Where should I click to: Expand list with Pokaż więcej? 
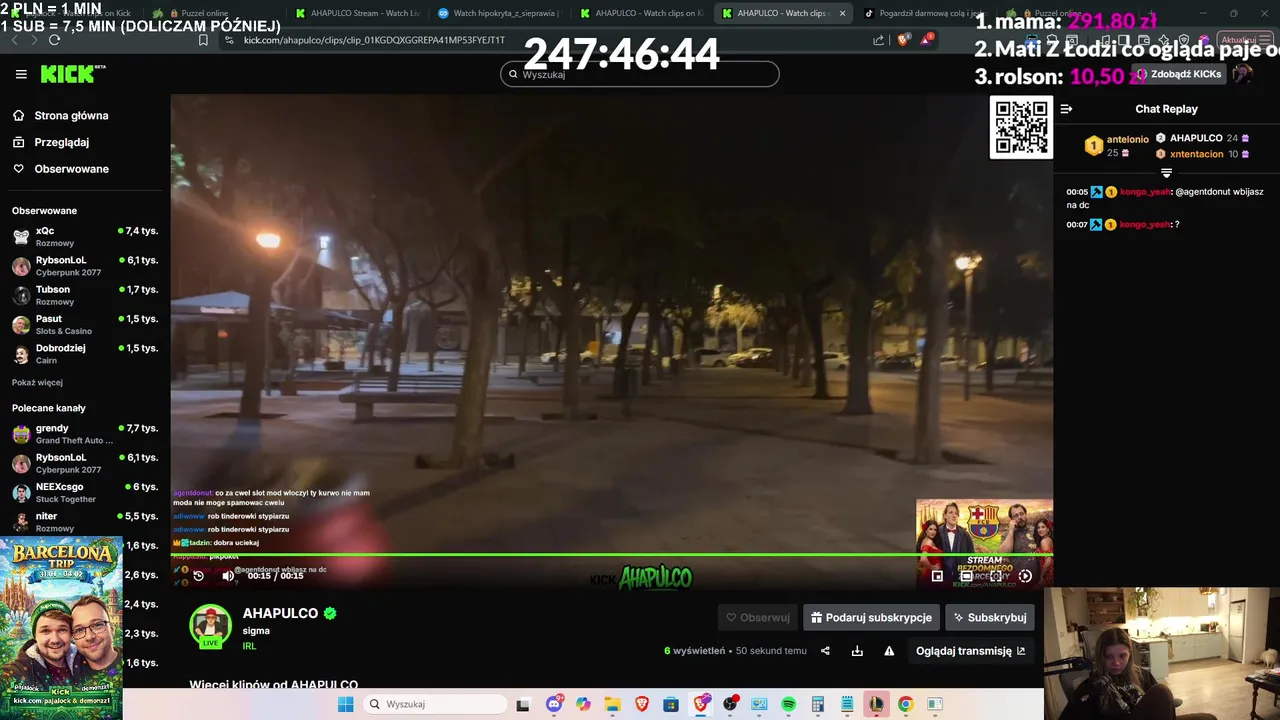tap(37, 382)
